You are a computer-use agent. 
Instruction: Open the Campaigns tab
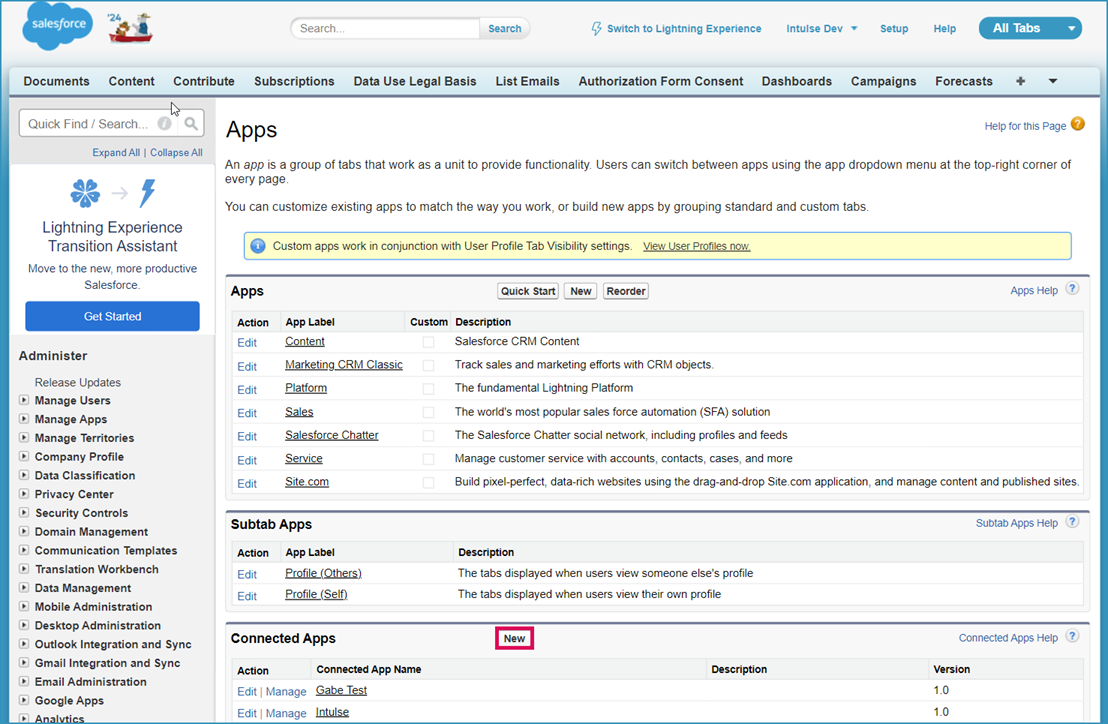pos(883,81)
